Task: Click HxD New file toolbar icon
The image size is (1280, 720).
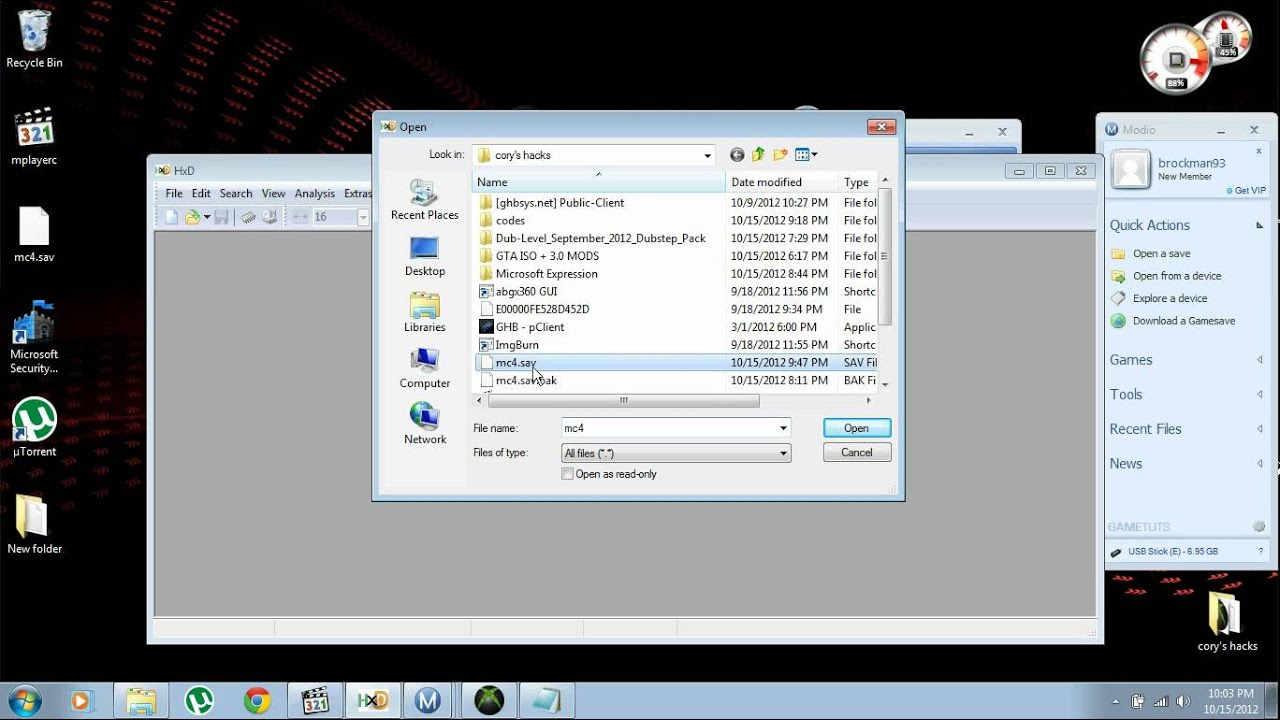Action: point(171,217)
